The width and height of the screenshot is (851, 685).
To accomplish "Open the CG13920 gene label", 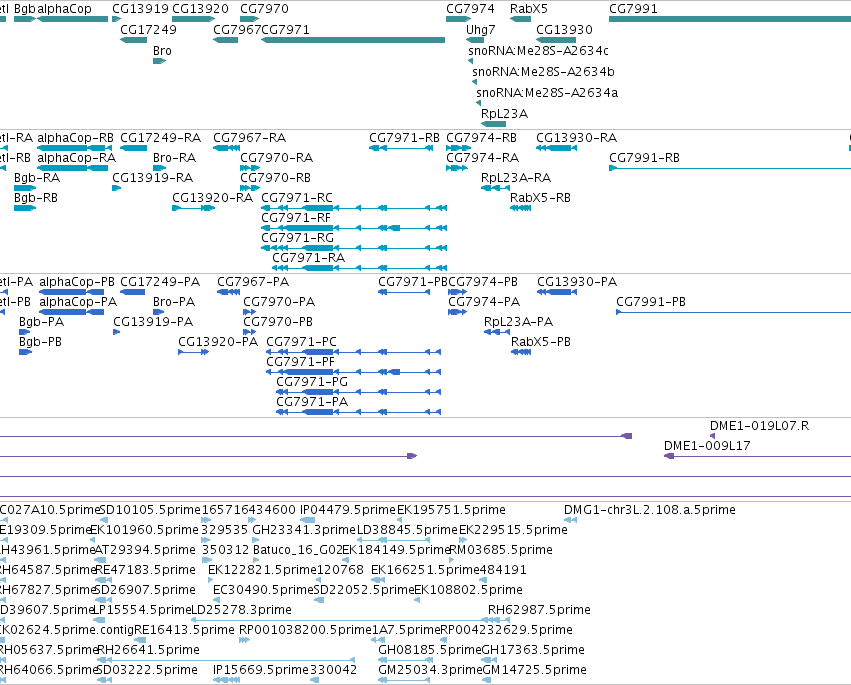I will (x=200, y=9).
